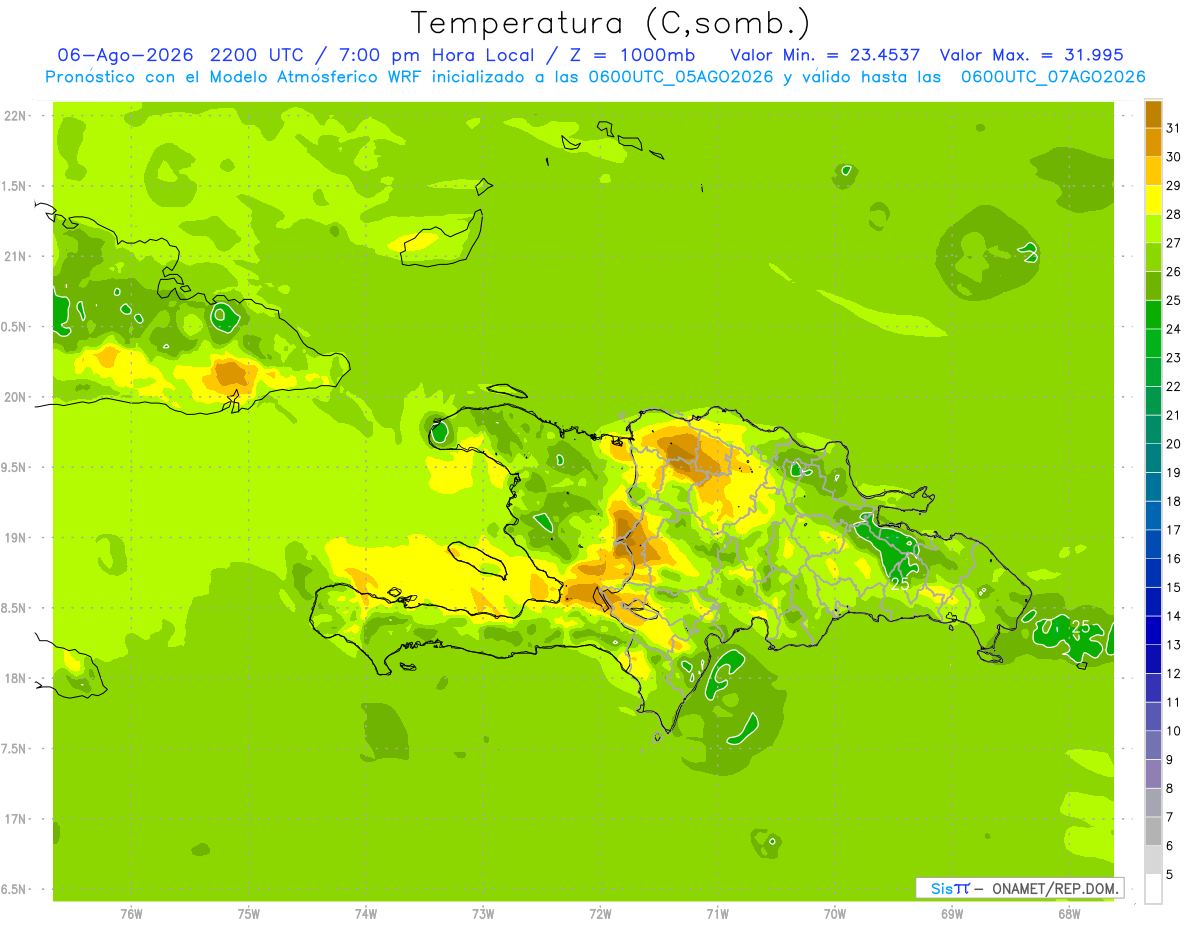The image size is (1200, 927).
Task: Click the "76W" longitude label
Action: click(131, 913)
